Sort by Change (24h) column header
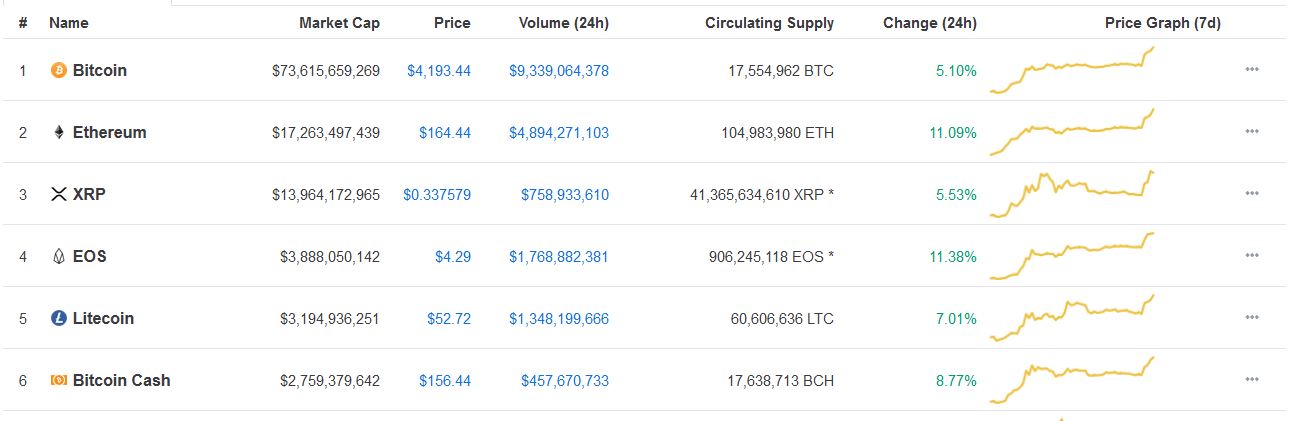The image size is (1303, 421). click(x=930, y=23)
